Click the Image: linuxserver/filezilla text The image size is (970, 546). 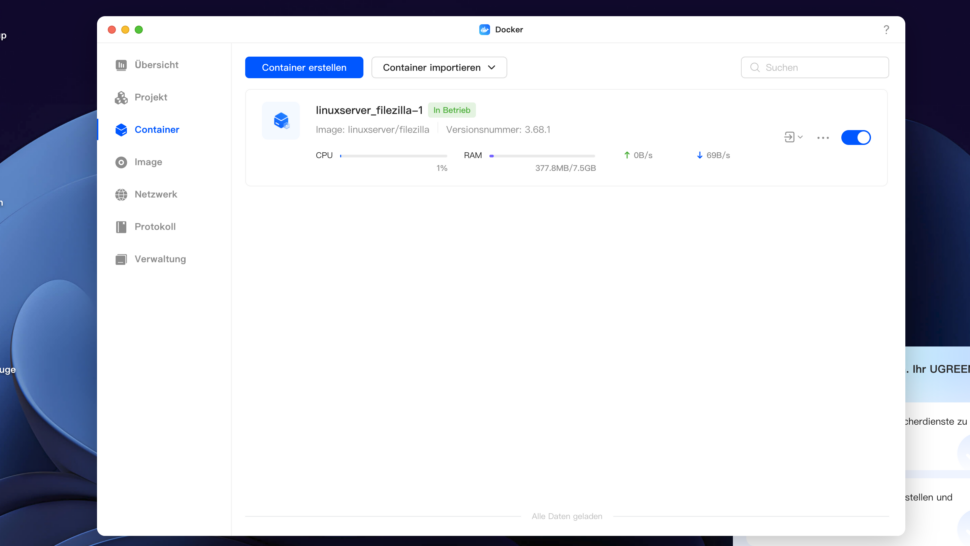[x=372, y=130]
